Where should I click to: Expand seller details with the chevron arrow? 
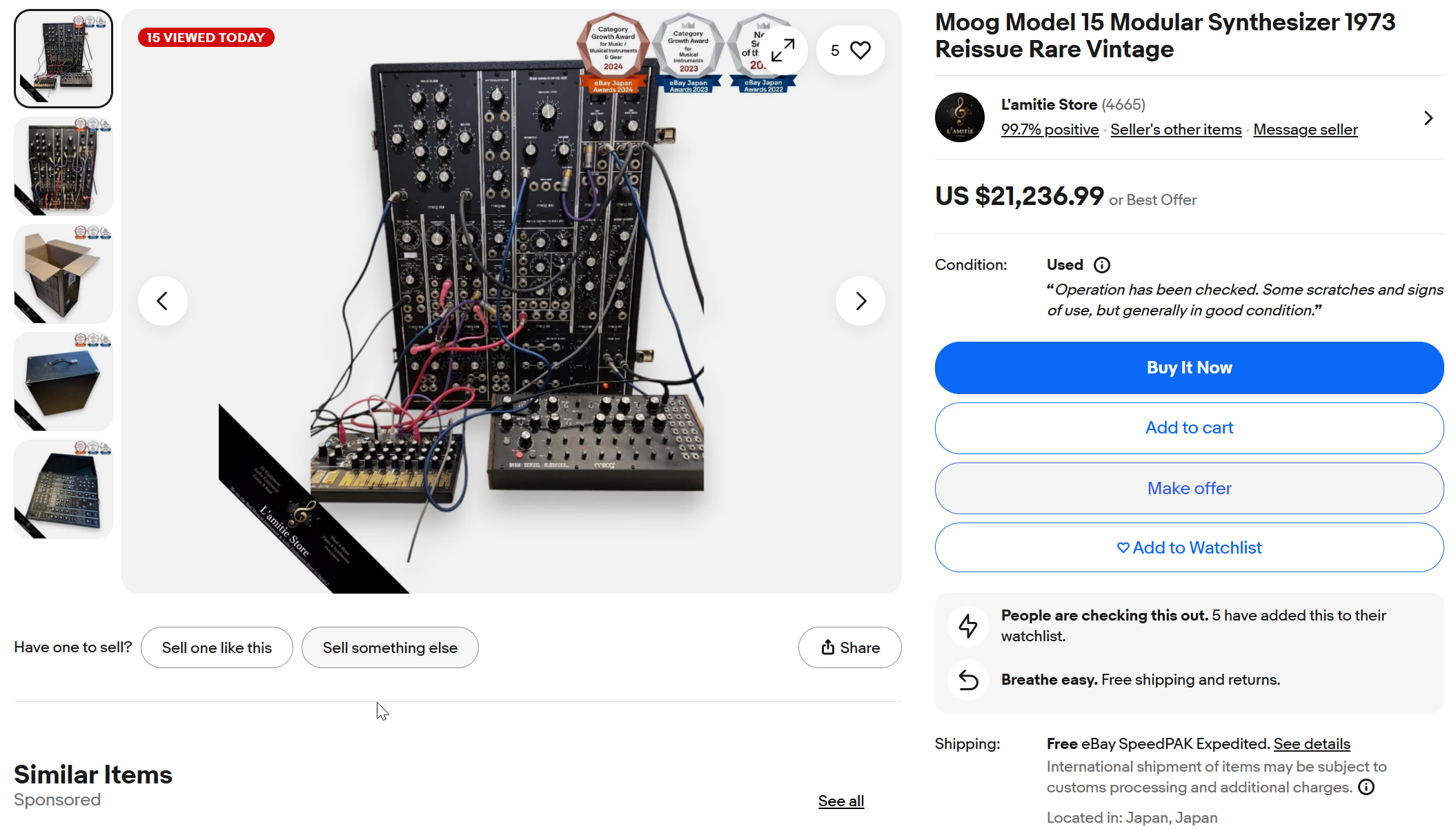pyautogui.click(x=1428, y=118)
